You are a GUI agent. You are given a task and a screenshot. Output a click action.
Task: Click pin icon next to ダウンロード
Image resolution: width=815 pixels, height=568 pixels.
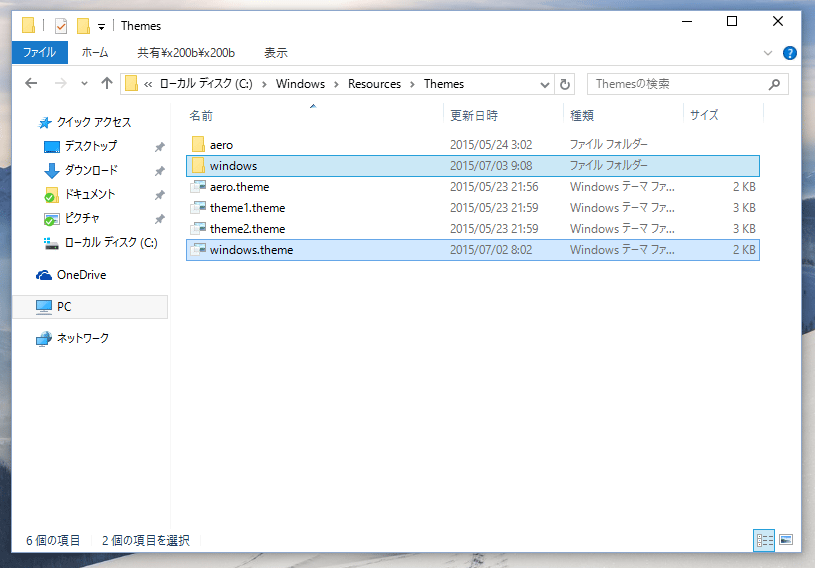click(160, 171)
